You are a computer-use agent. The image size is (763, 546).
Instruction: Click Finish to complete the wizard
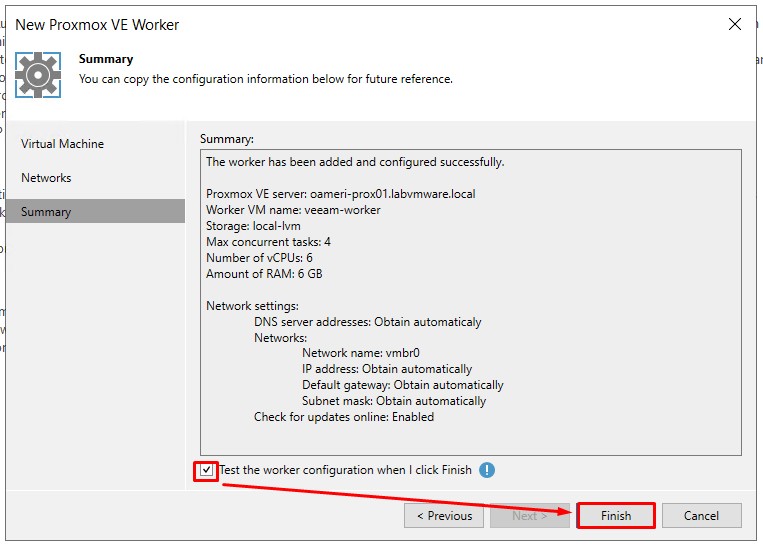coord(616,516)
